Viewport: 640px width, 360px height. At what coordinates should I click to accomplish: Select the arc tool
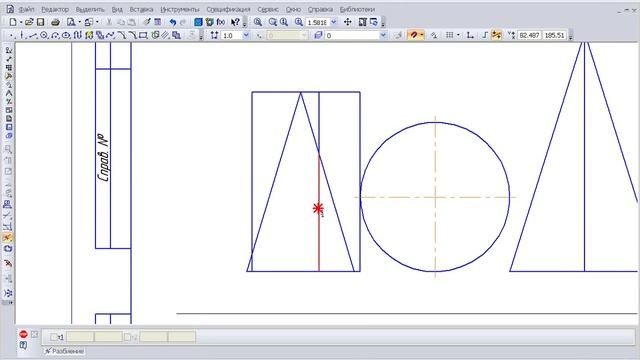pos(55,36)
